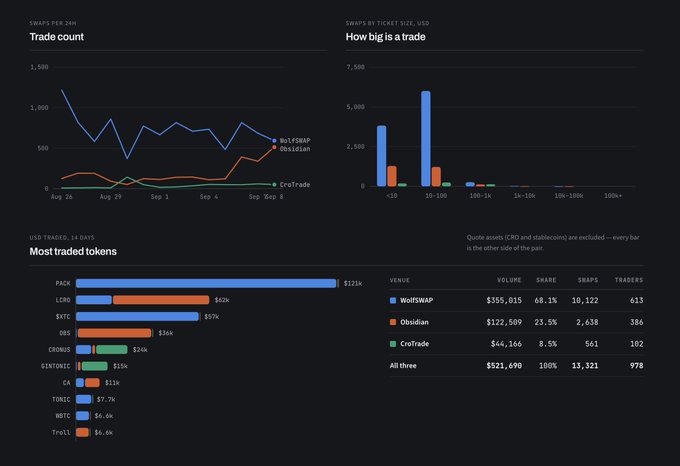The width and height of the screenshot is (680, 466).
Task: Click the OBS orange bar
Action: coord(114,333)
